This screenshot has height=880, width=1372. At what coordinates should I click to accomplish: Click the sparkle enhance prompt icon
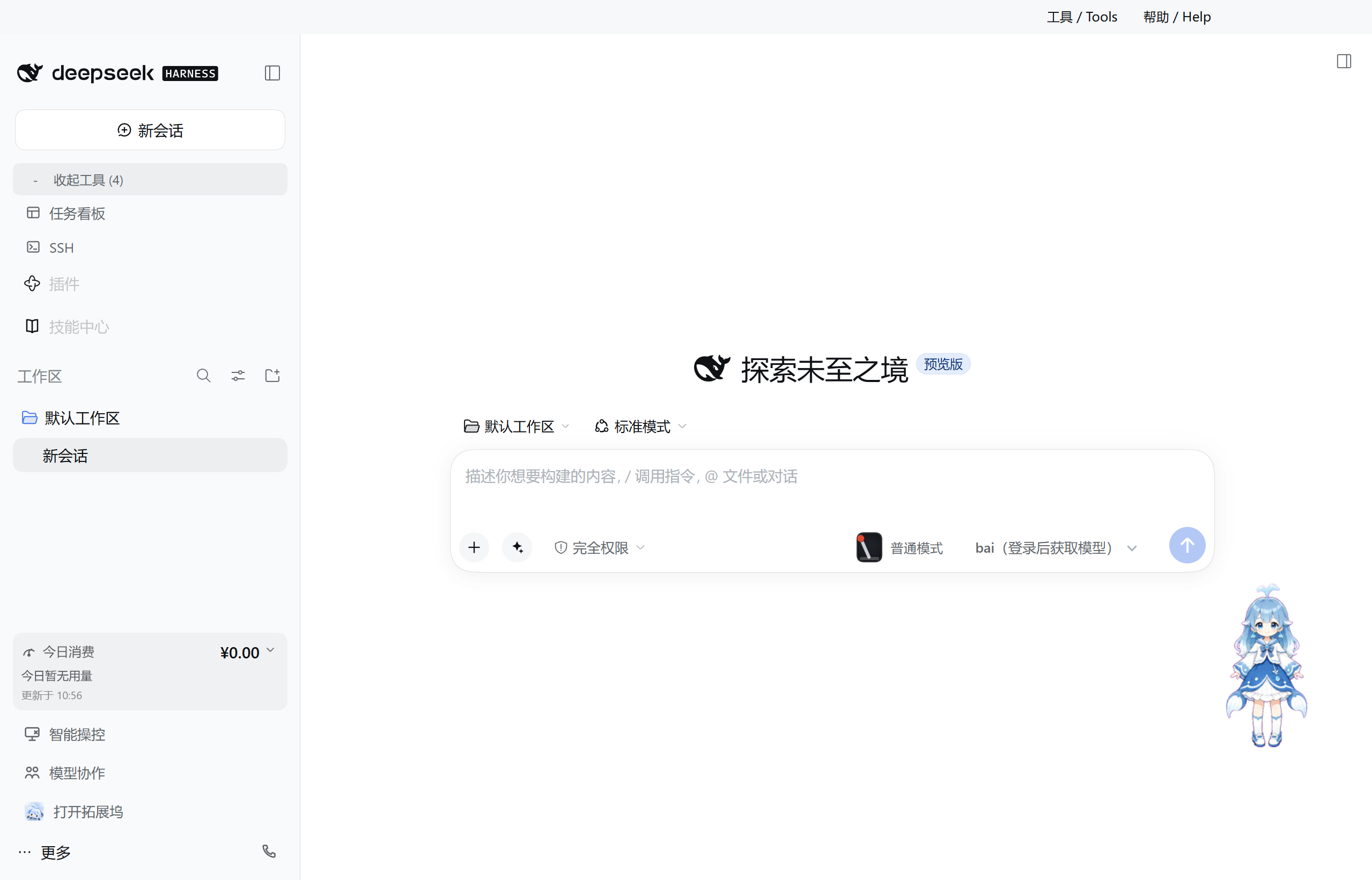click(518, 547)
